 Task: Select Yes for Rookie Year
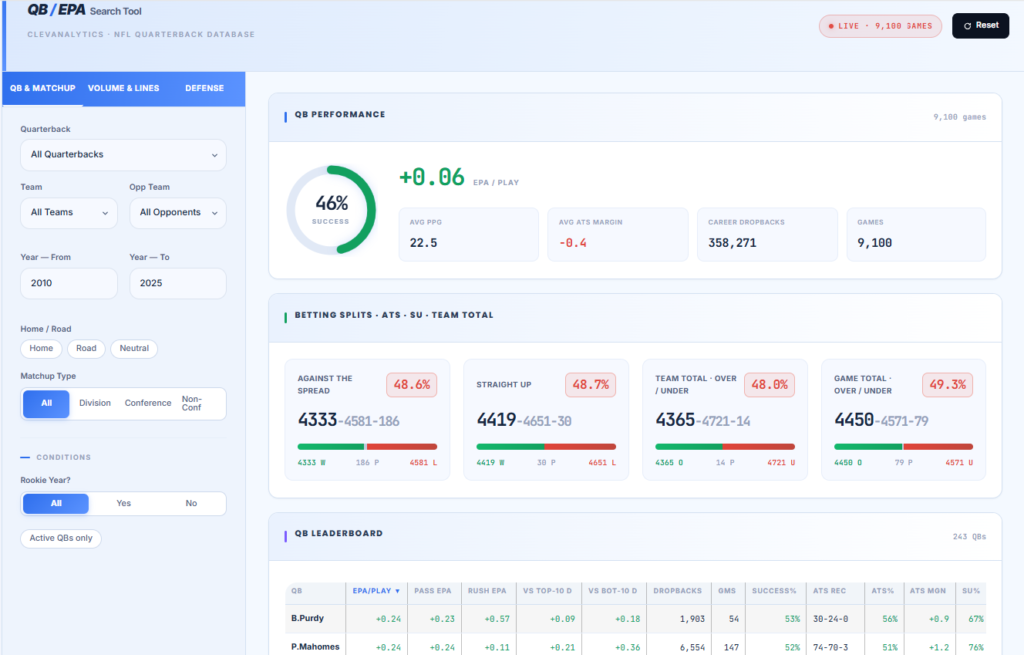pyautogui.click(x=123, y=503)
